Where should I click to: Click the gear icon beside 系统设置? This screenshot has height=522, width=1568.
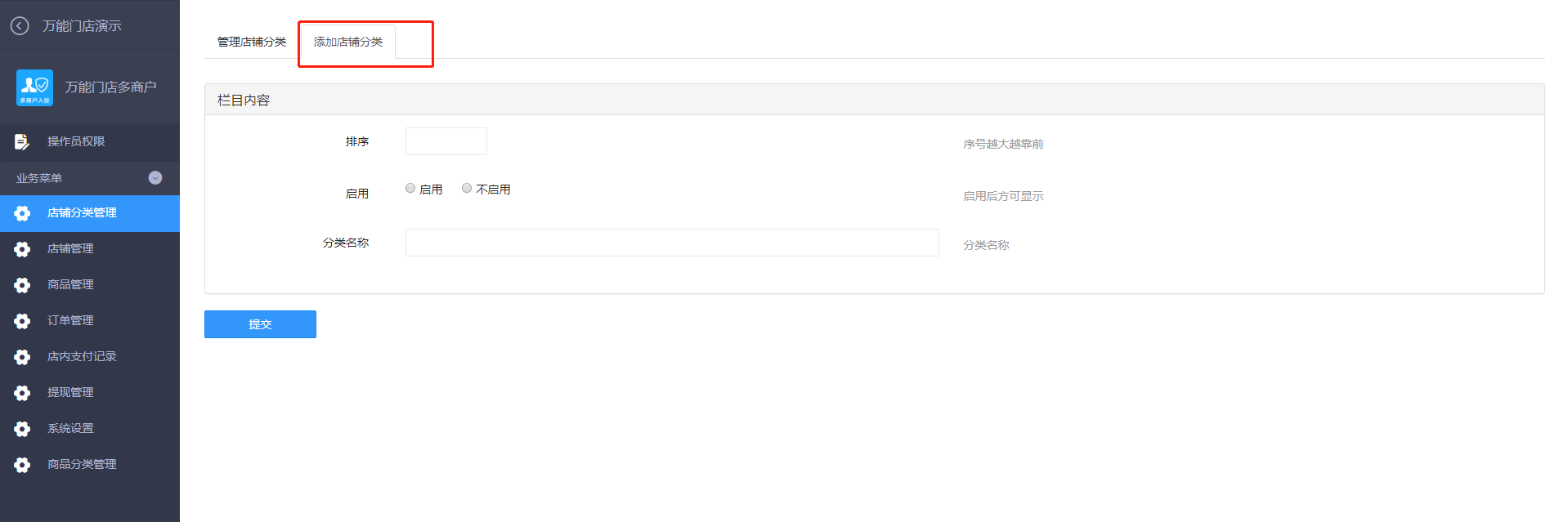click(x=22, y=429)
